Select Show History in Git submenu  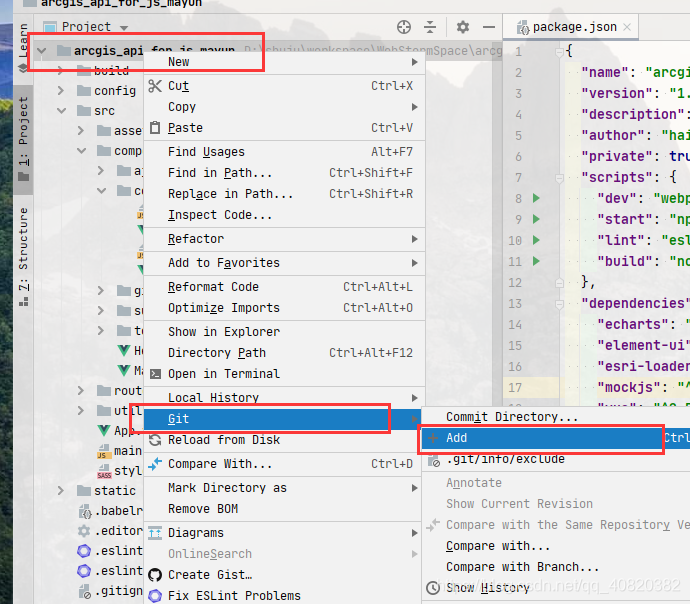(x=556, y=588)
